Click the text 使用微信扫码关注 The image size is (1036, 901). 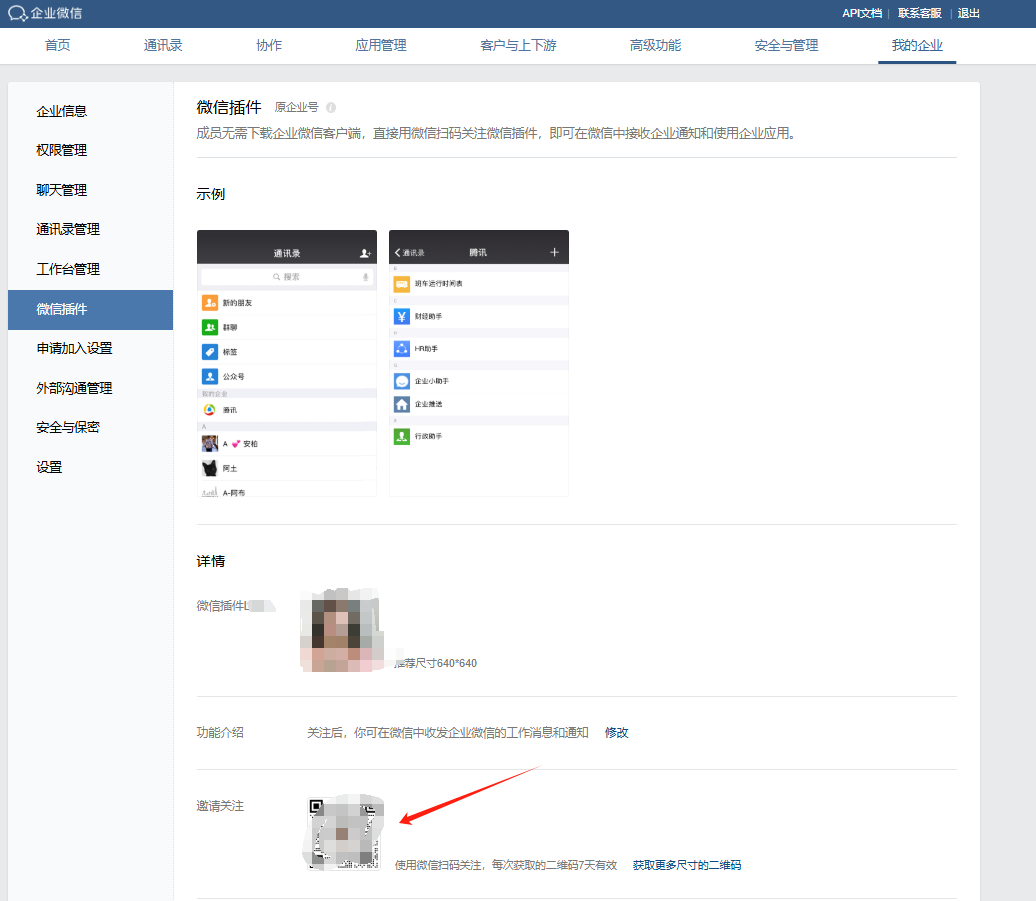438,865
